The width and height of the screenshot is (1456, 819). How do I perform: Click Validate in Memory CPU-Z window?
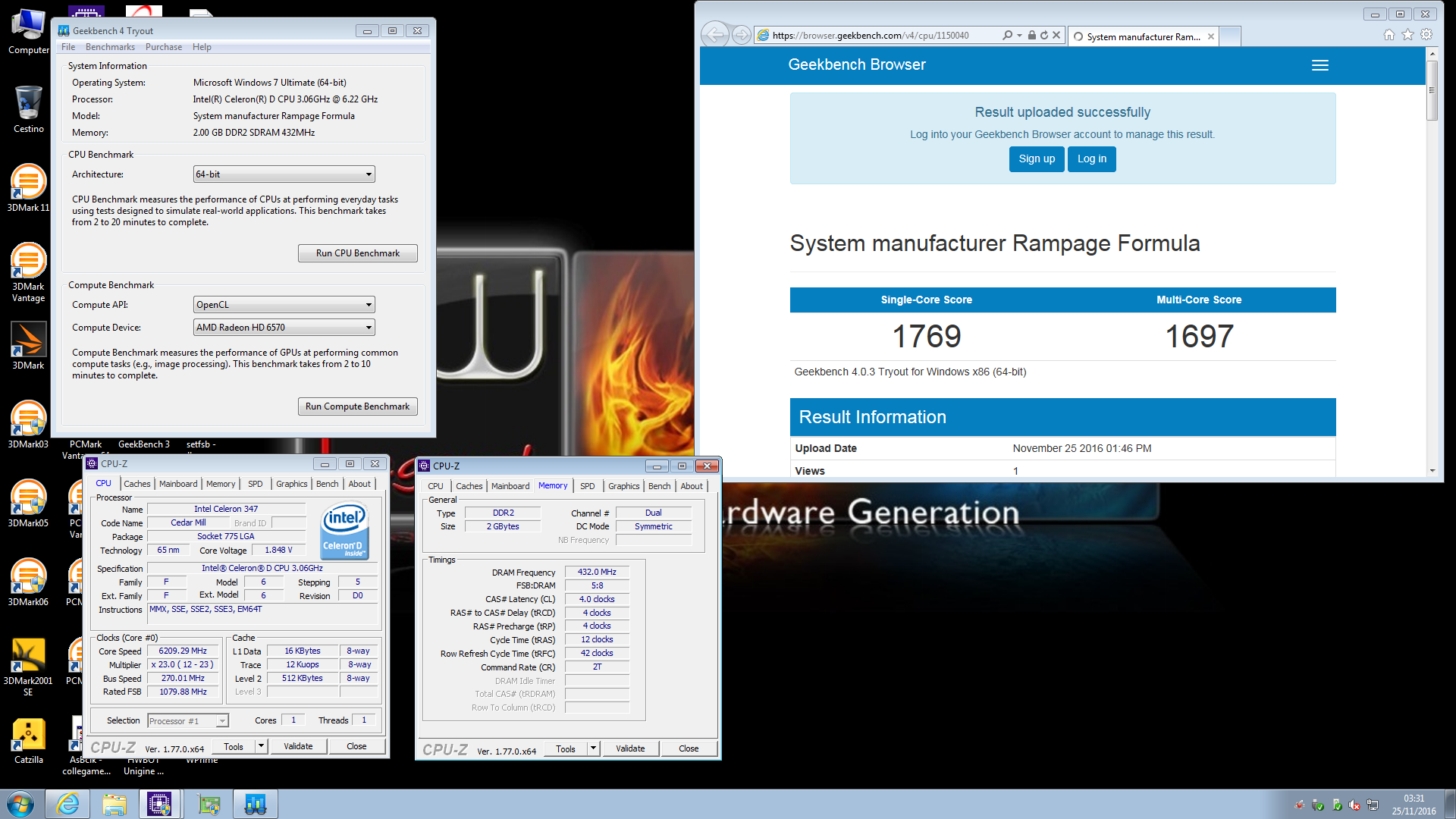tap(630, 748)
